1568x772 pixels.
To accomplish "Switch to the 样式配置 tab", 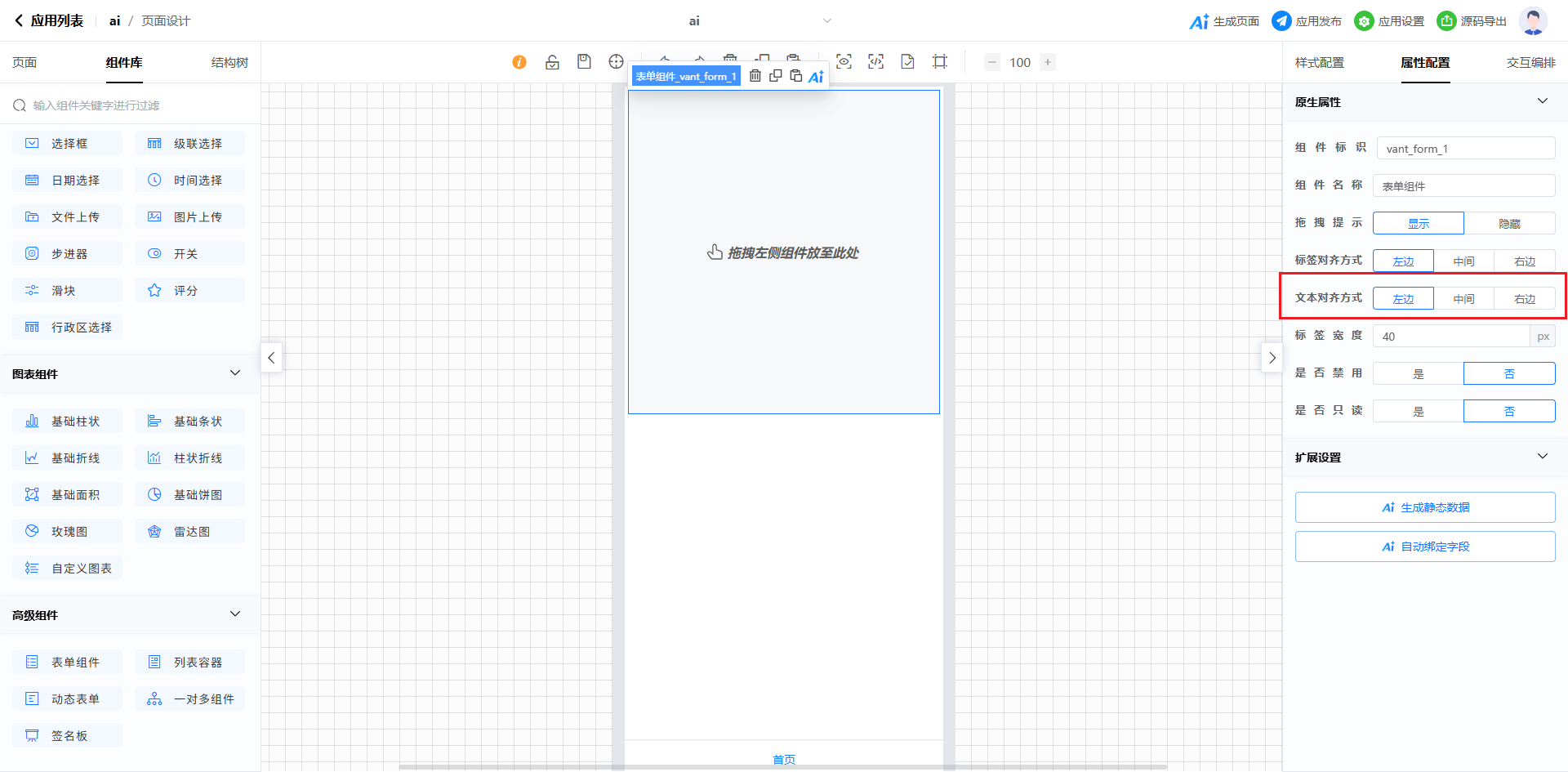I will tap(1319, 63).
